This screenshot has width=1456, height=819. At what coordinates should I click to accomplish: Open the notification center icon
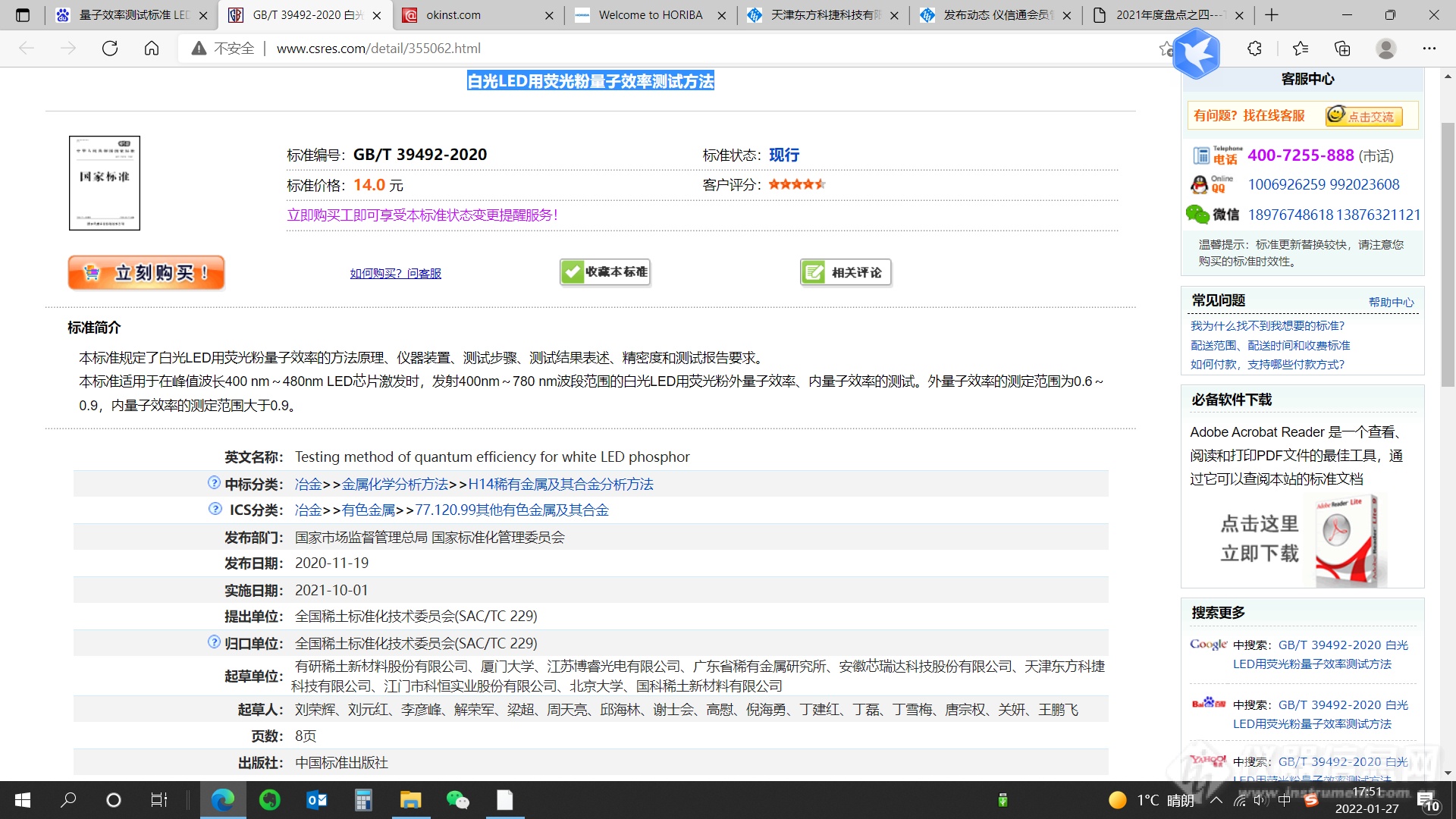coord(1427,802)
